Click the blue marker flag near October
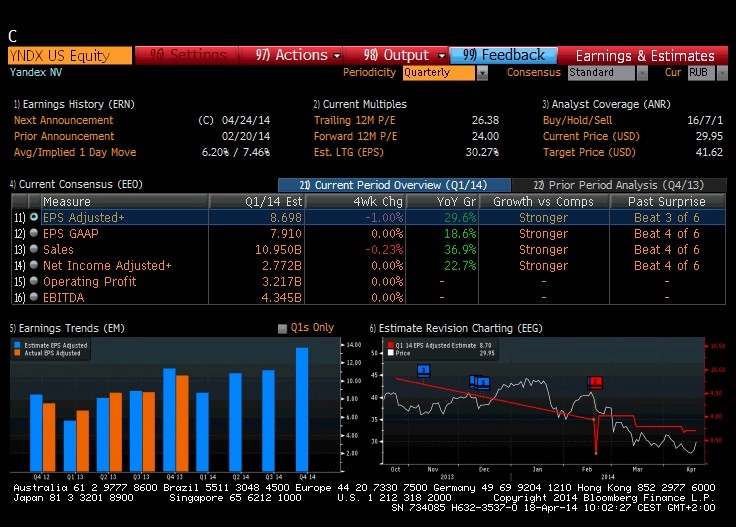This screenshot has width=736, height=527. [x=423, y=371]
